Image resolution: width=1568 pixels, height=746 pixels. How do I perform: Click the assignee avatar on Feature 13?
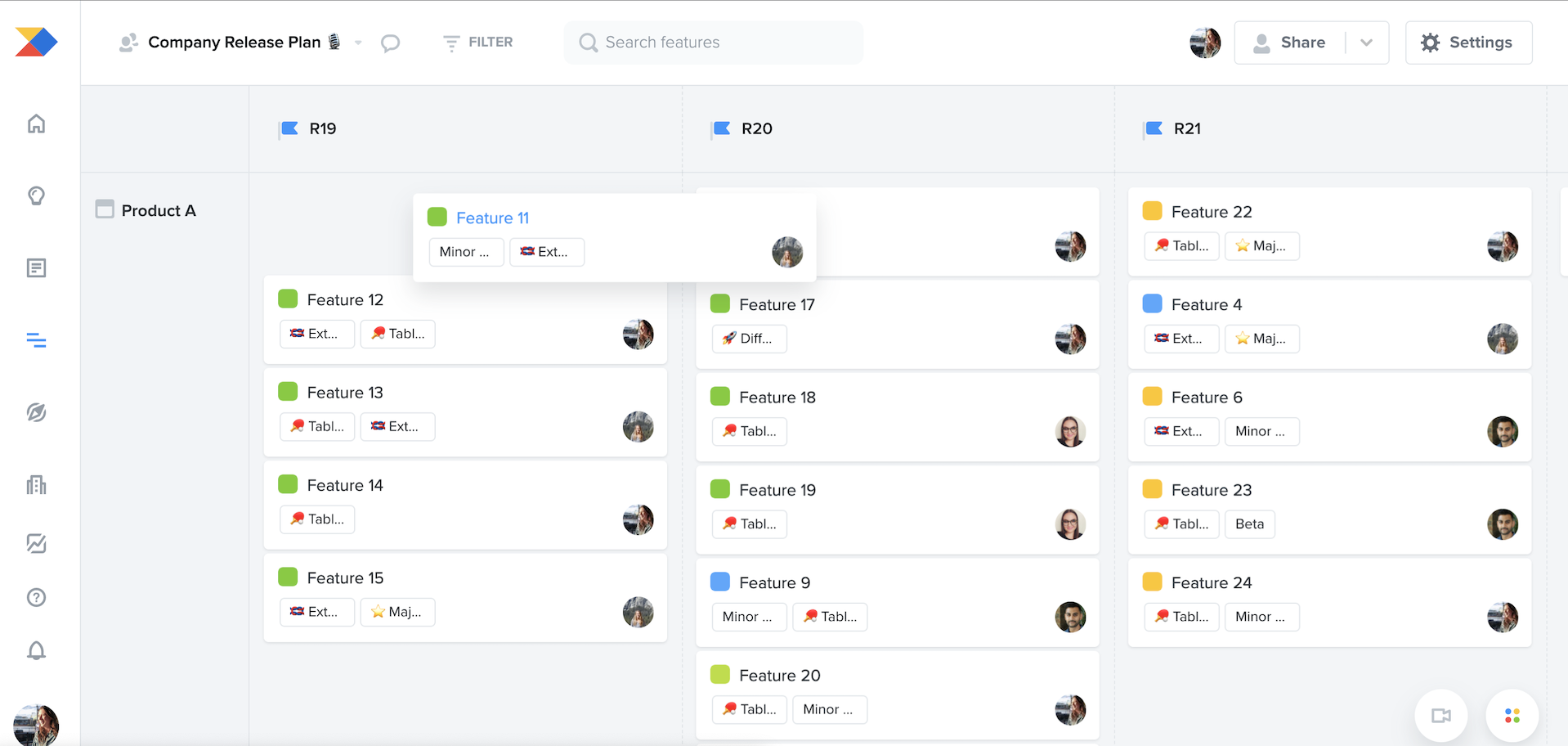638,426
